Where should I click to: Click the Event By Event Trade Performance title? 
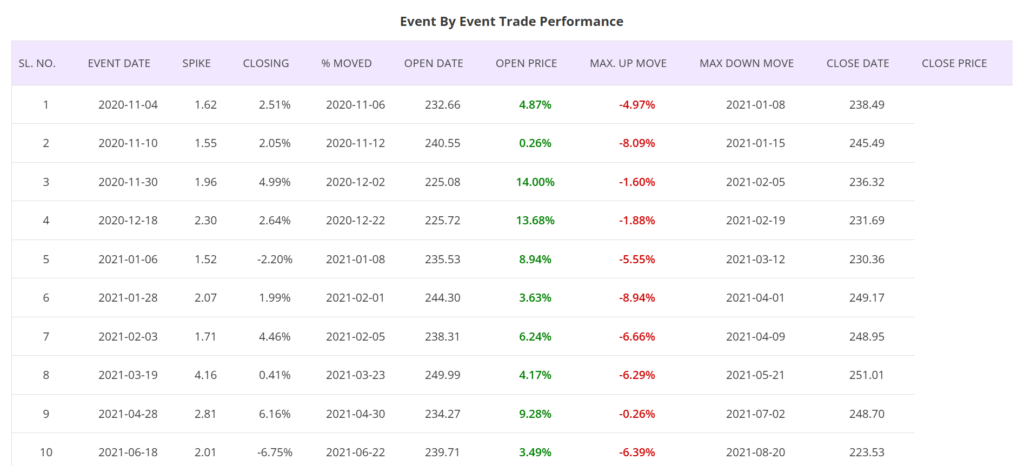pyautogui.click(x=511, y=21)
